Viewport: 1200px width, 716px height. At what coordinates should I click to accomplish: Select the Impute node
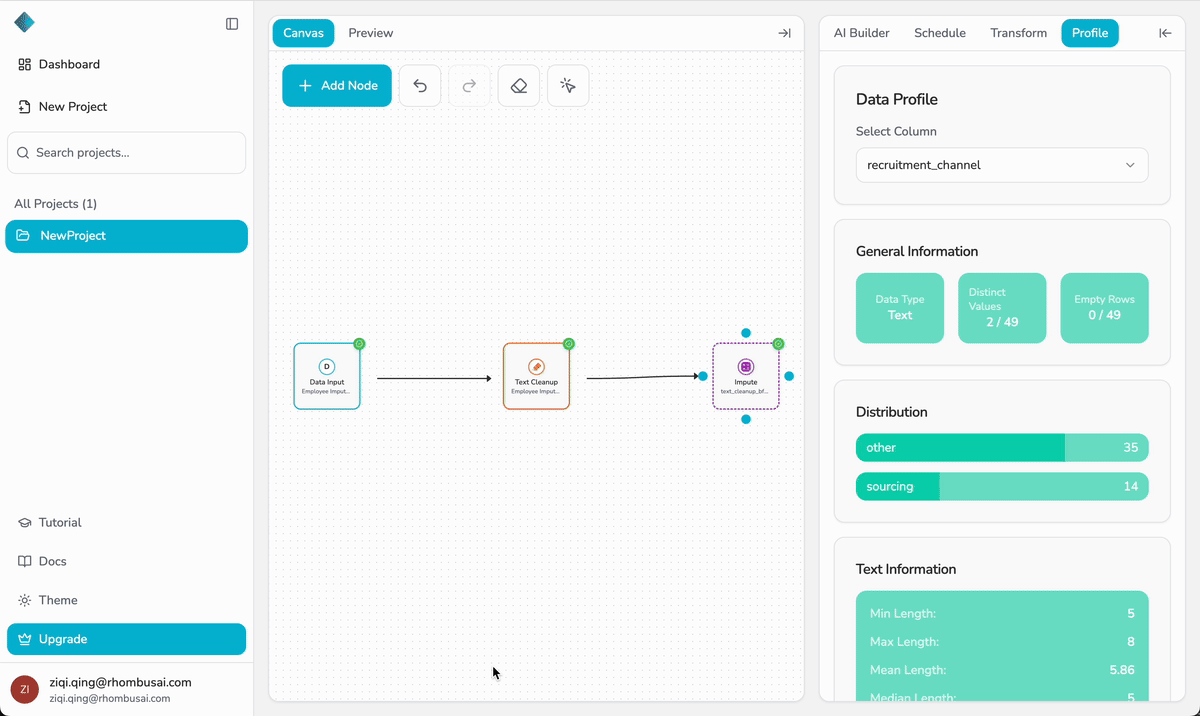click(745, 376)
